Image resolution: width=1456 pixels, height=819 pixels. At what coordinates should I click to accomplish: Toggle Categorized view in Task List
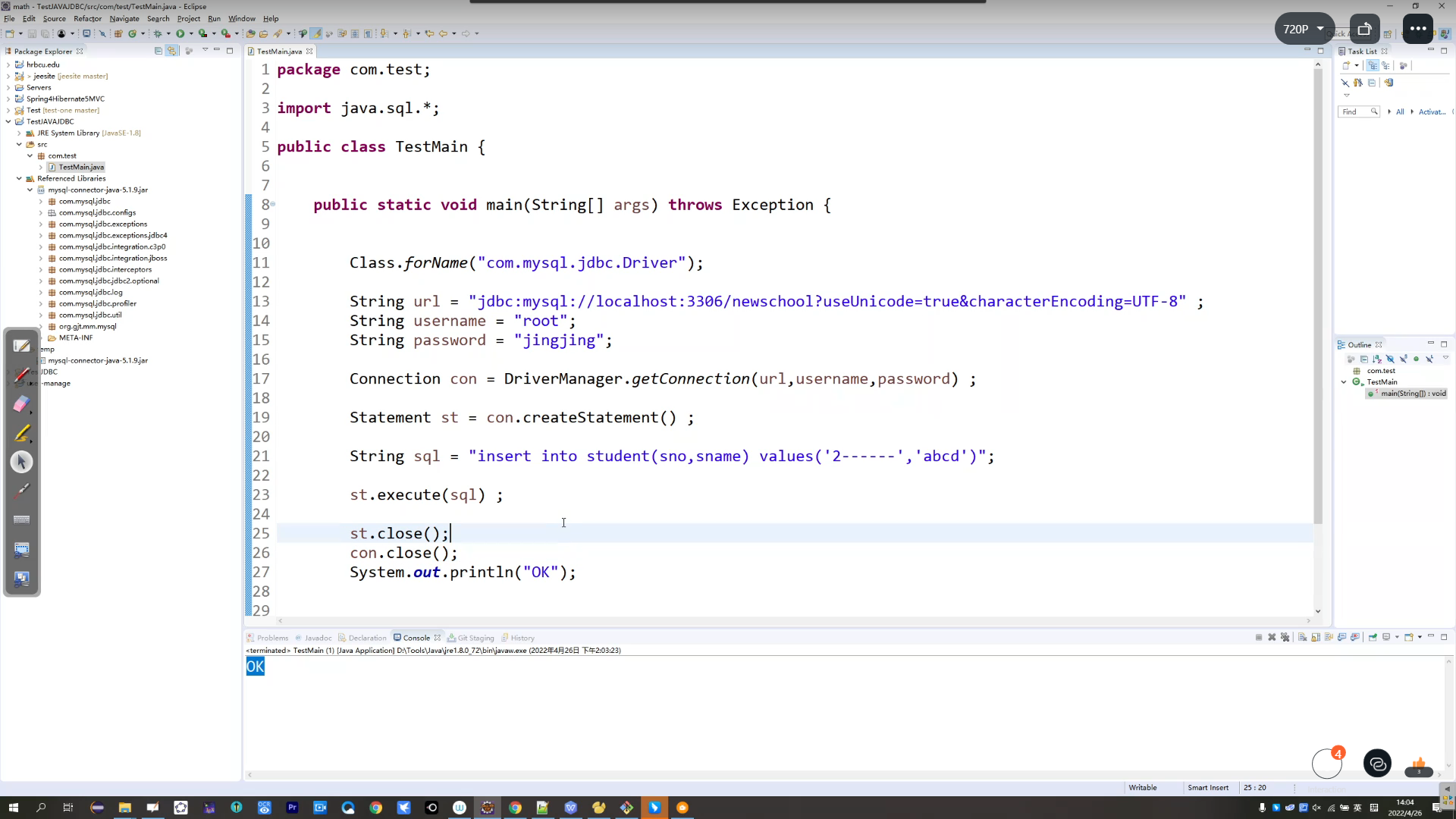(x=1373, y=65)
